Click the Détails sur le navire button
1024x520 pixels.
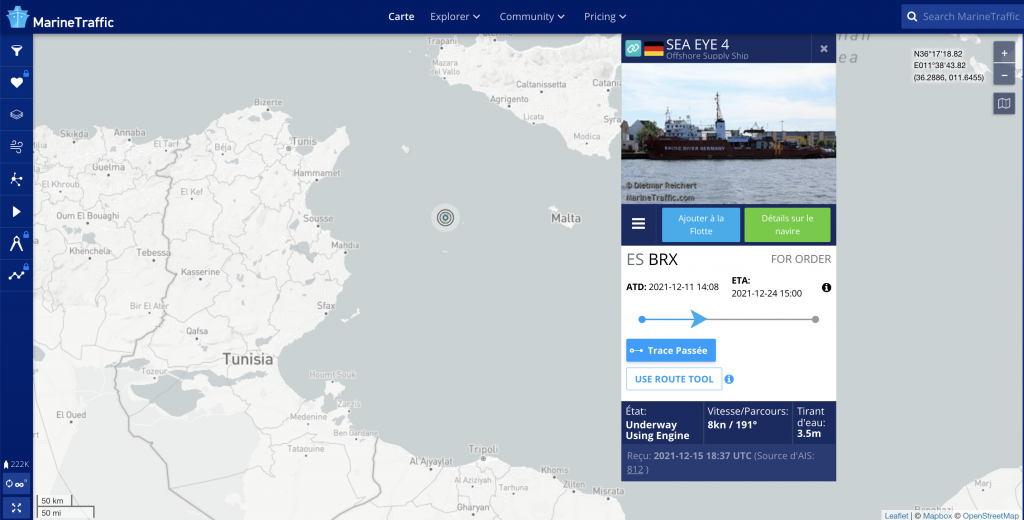click(787, 225)
